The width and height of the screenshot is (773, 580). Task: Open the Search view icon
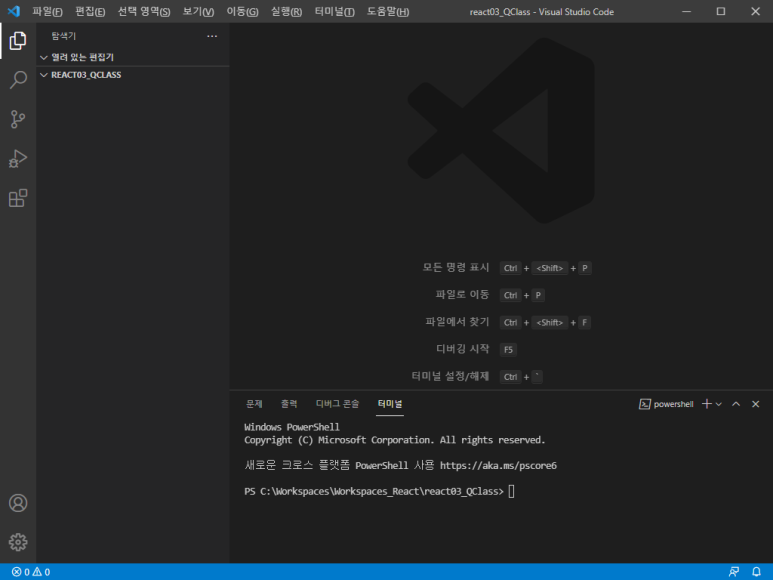(18, 80)
